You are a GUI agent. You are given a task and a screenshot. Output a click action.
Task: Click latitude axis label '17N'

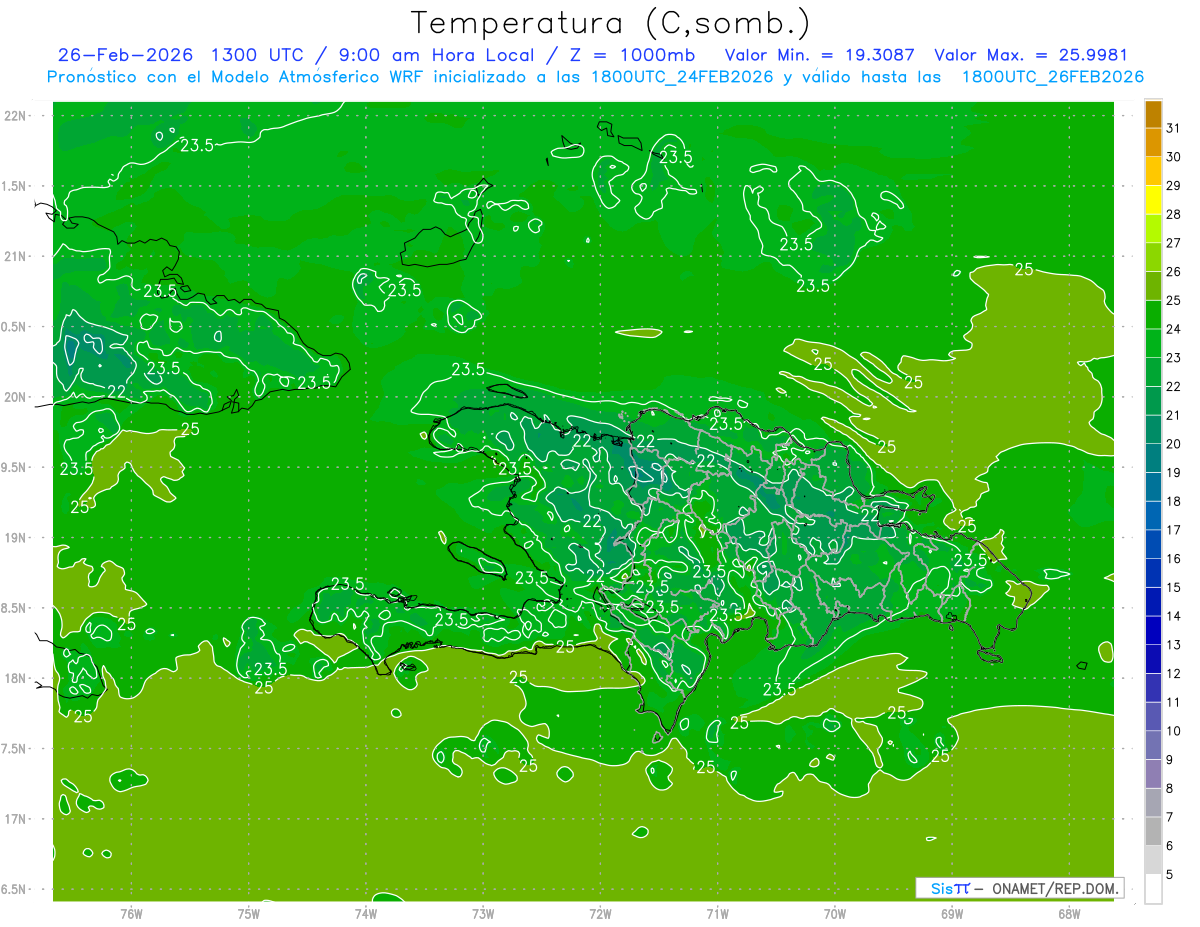(x=16, y=819)
